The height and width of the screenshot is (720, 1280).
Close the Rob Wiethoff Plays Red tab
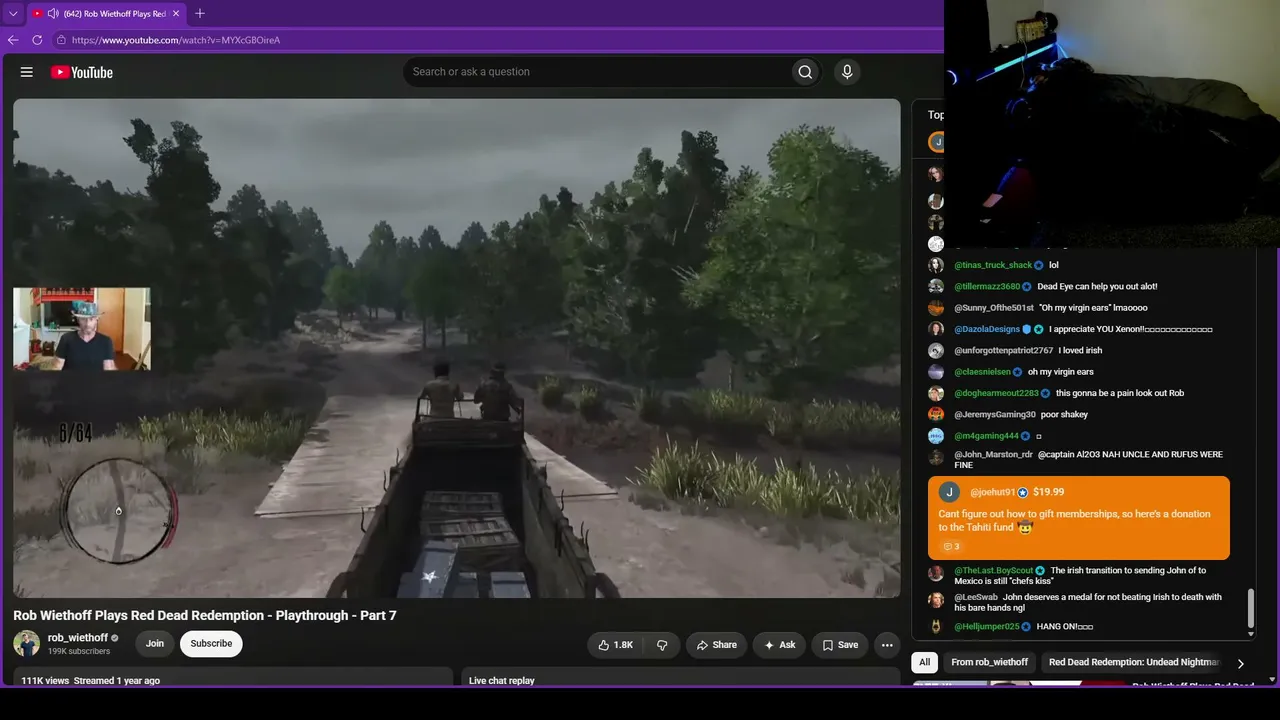[176, 14]
